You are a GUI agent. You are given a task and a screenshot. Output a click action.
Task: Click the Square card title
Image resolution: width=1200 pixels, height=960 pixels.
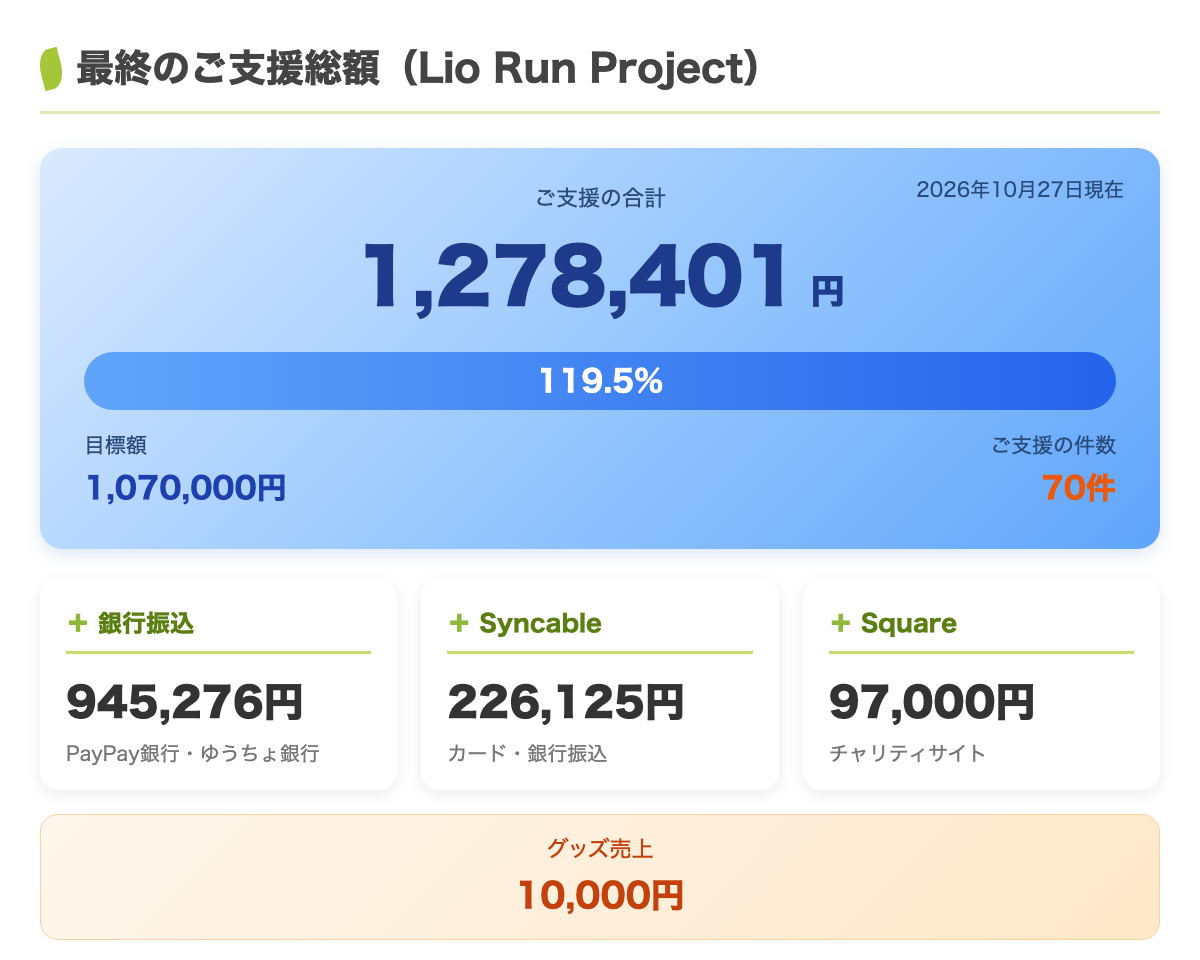pos(908,624)
